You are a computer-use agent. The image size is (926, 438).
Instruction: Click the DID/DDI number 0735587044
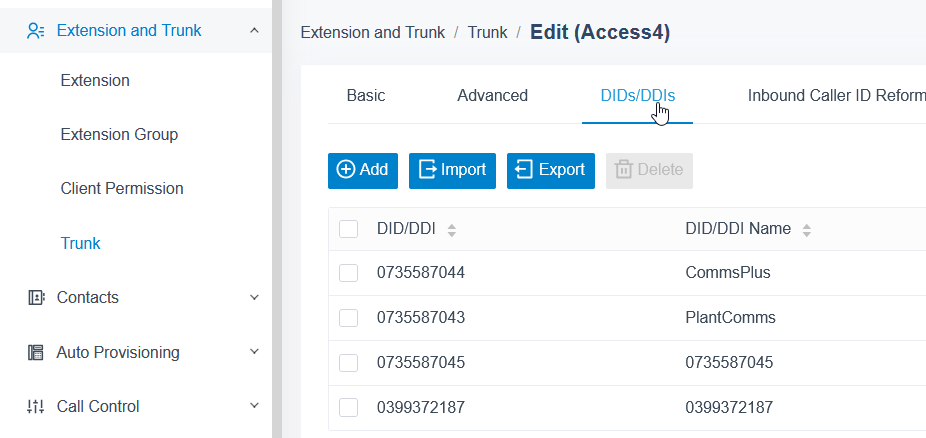pos(421,273)
